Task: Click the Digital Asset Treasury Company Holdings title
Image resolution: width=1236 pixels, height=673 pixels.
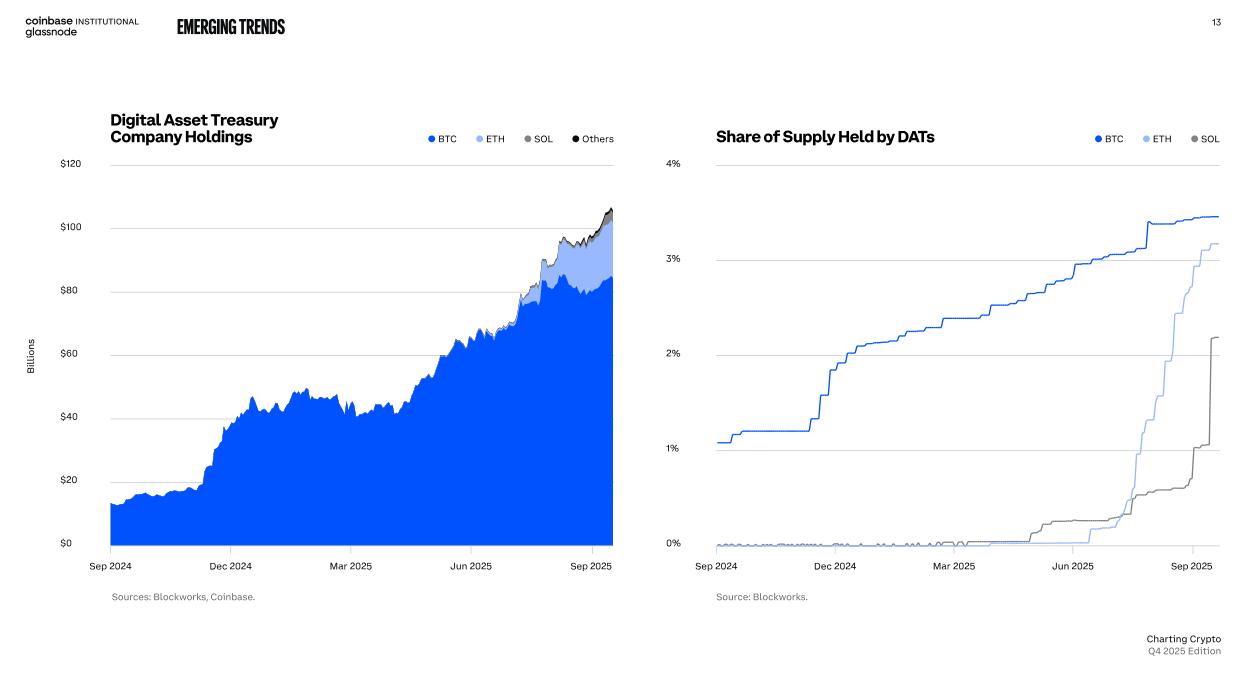Action: click(194, 128)
